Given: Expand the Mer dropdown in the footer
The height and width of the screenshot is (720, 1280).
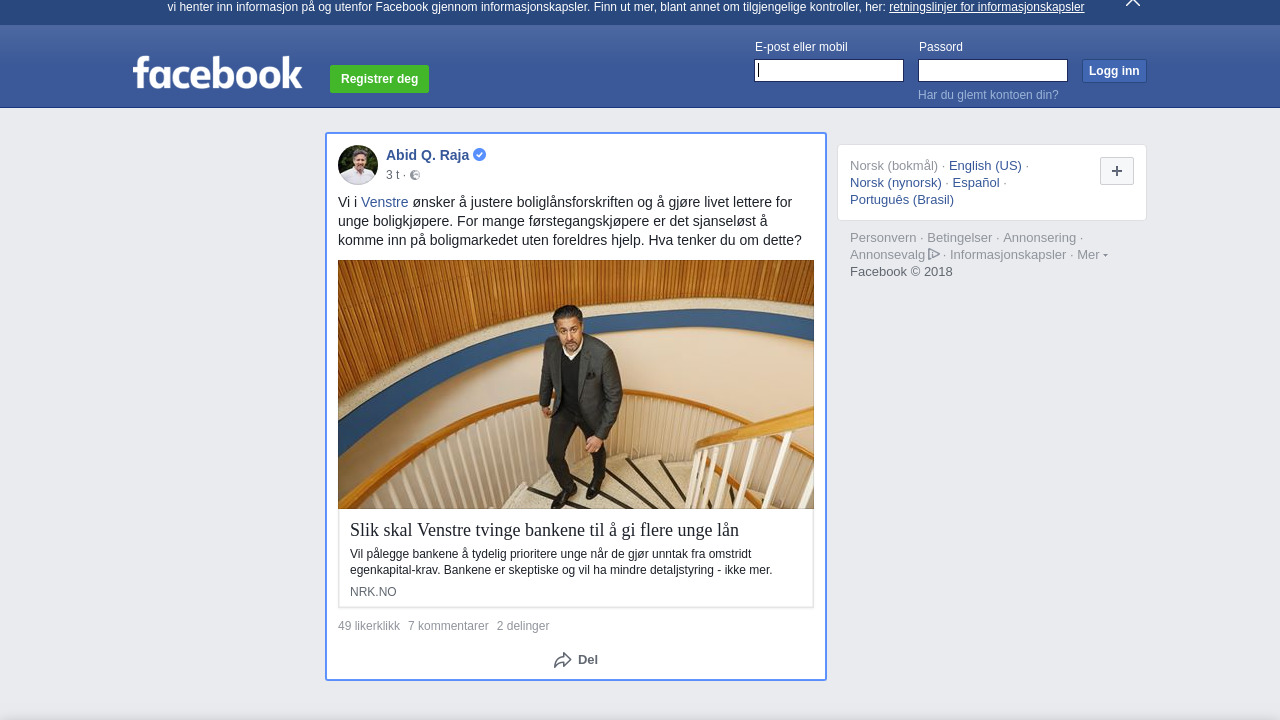Looking at the screenshot, I should [x=1092, y=255].
